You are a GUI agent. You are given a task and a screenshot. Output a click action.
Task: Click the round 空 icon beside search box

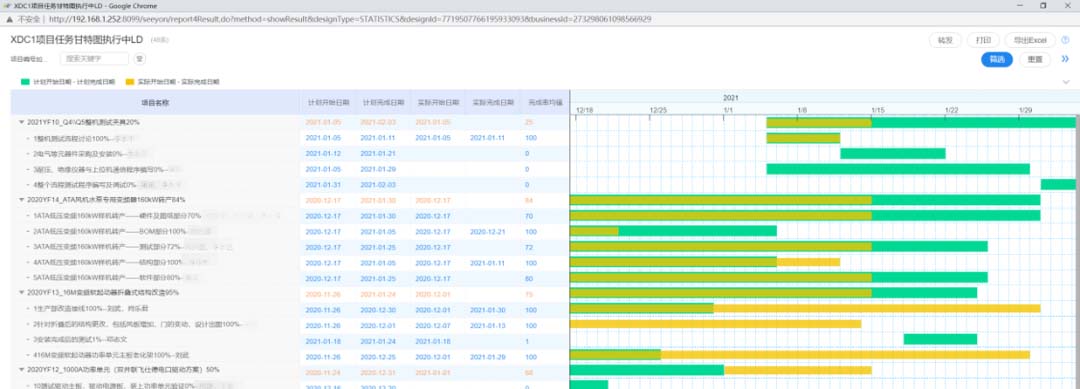tap(140, 59)
